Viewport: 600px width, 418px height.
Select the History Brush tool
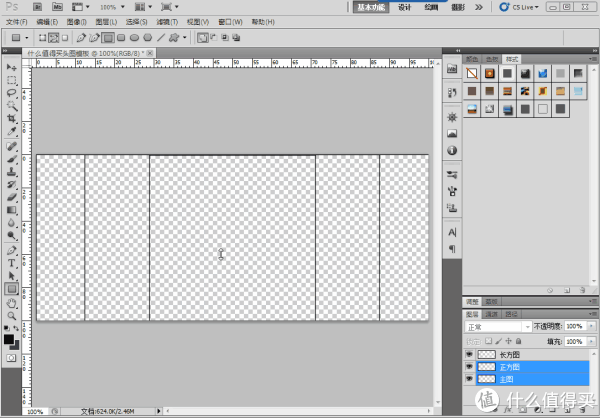[x=11, y=185]
